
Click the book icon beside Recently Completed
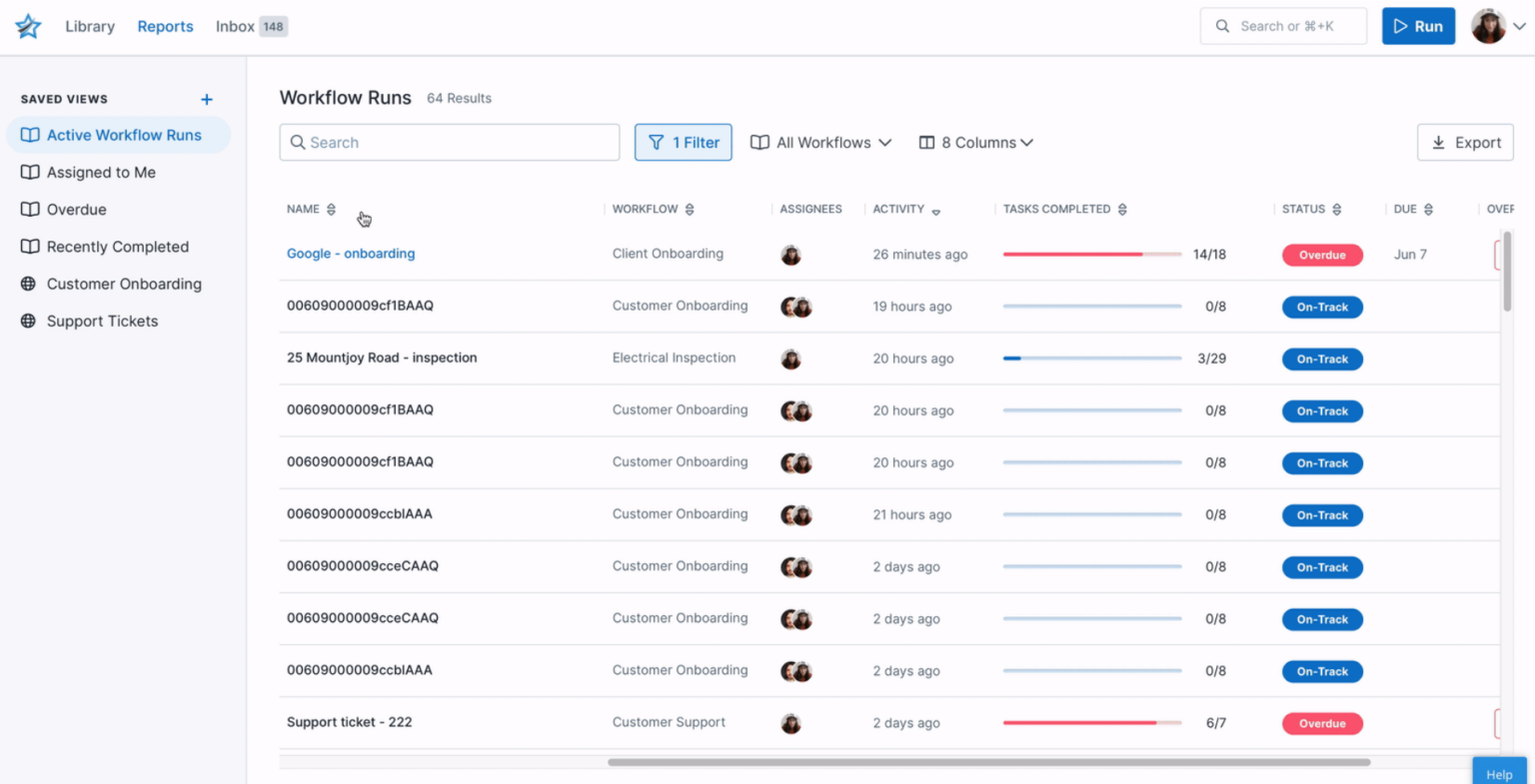point(30,246)
